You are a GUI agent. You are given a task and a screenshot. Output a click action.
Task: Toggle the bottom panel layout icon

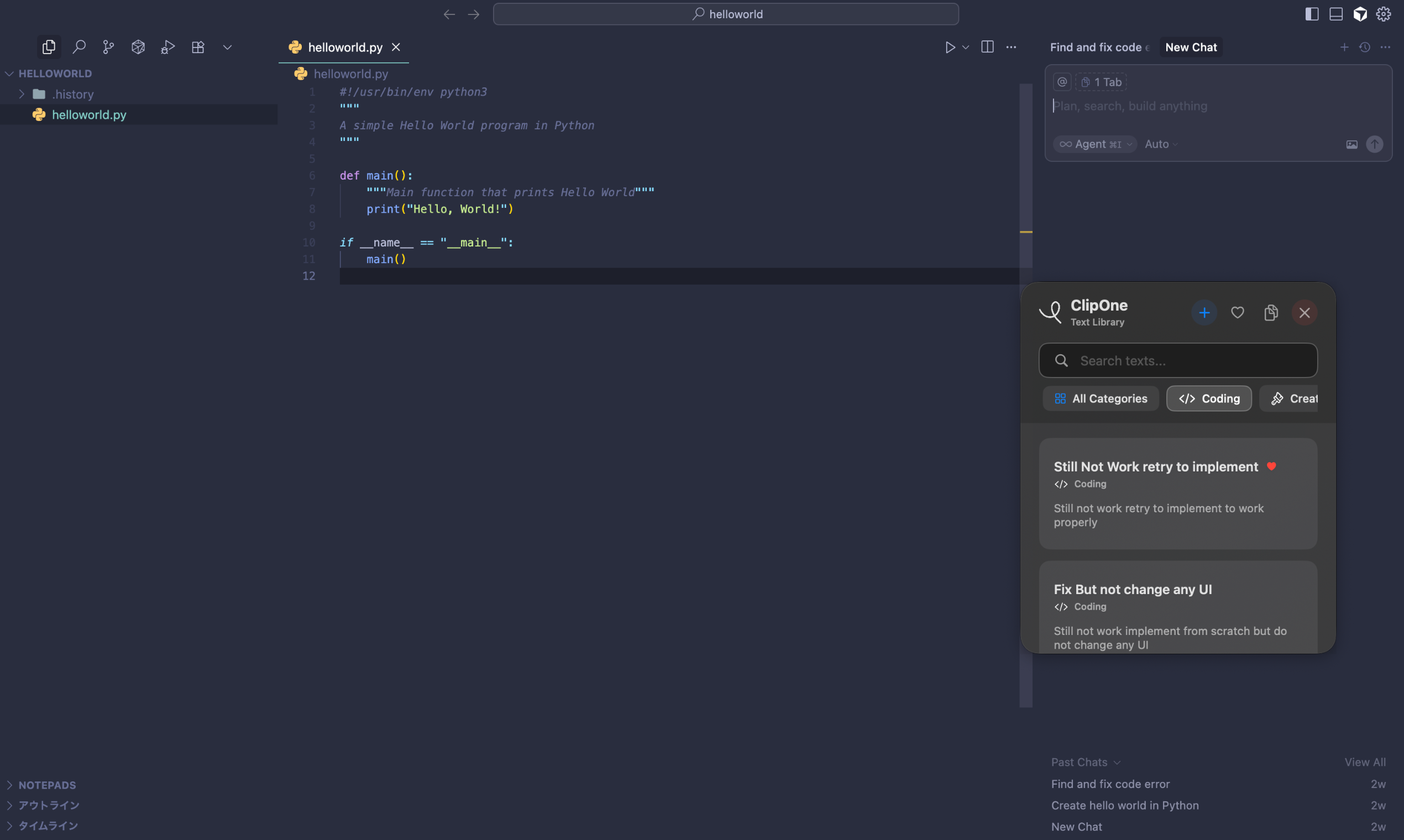click(1336, 14)
